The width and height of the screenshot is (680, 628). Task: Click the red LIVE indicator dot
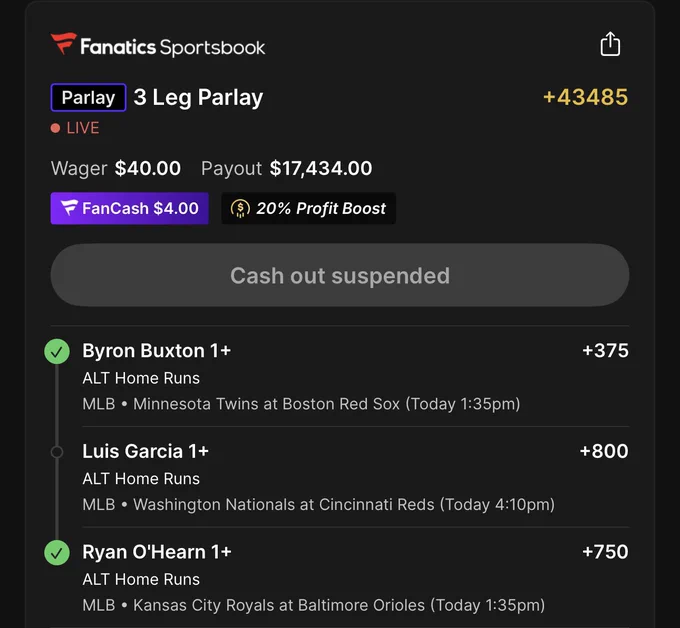point(55,128)
